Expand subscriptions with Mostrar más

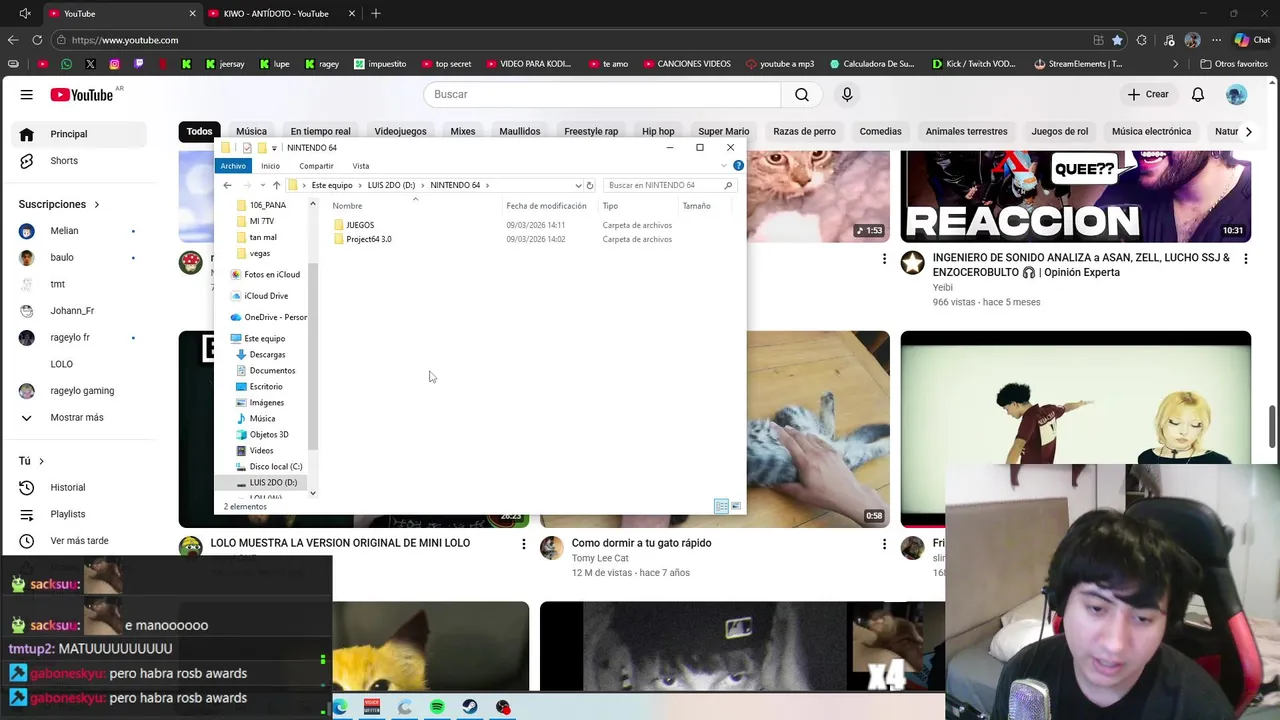coord(78,417)
